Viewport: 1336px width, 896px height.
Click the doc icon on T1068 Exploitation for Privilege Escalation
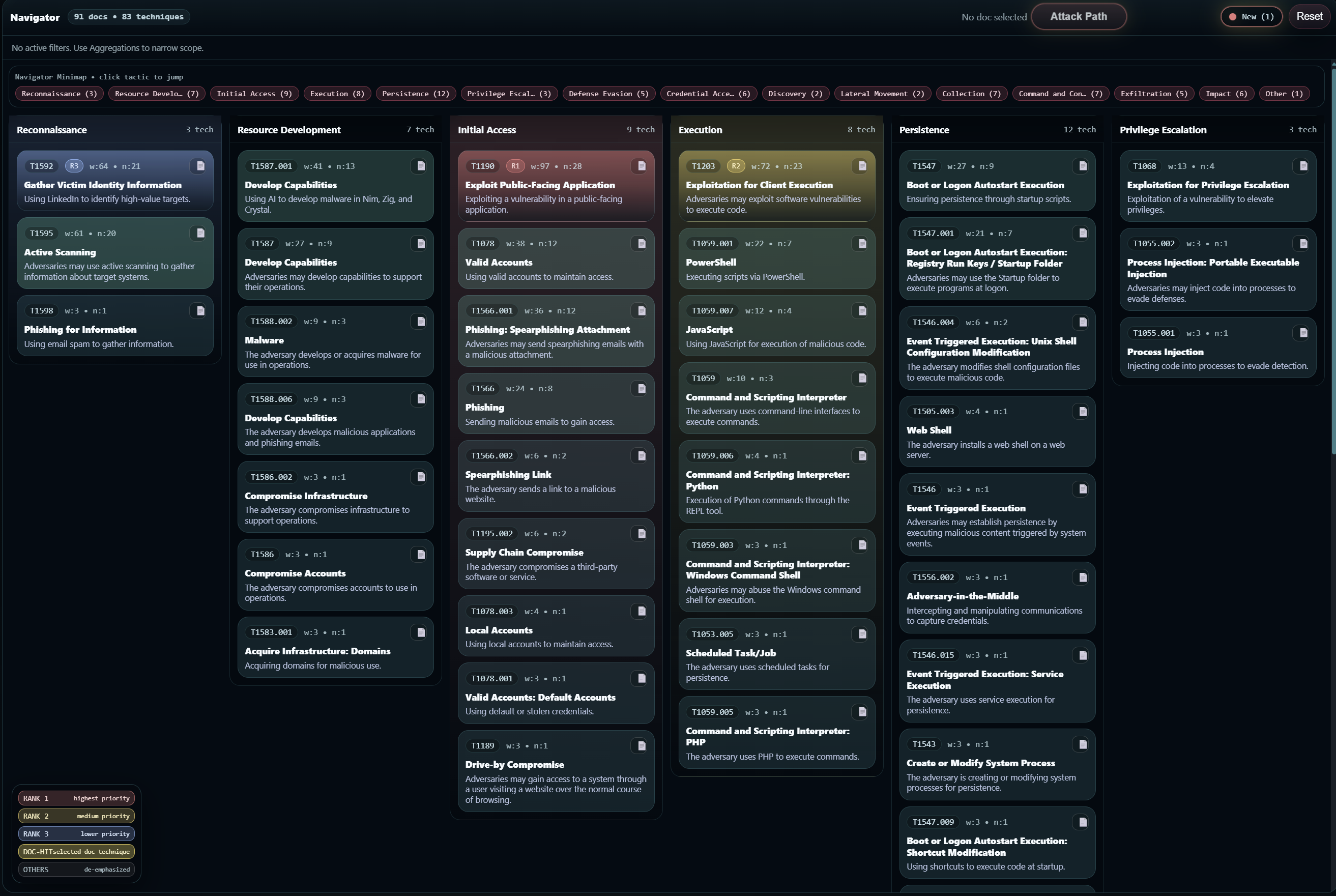click(1303, 166)
